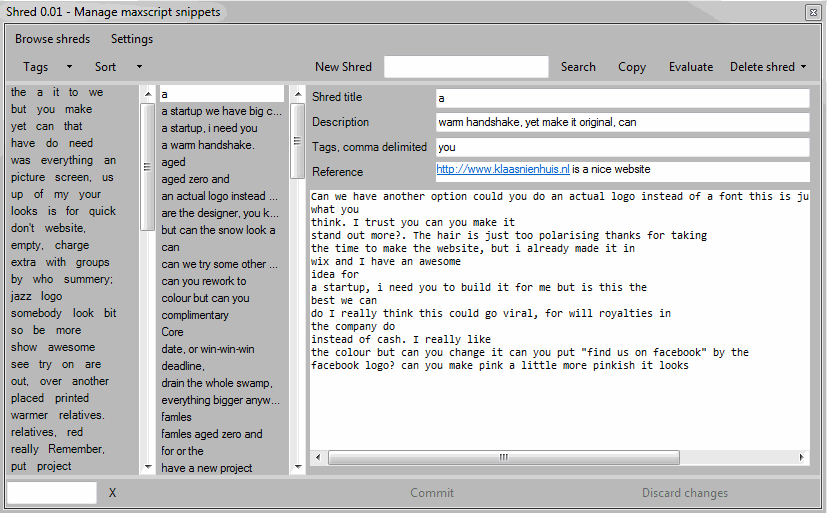Open the Delete shred dropdown
The image size is (827, 513).
coord(768,67)
